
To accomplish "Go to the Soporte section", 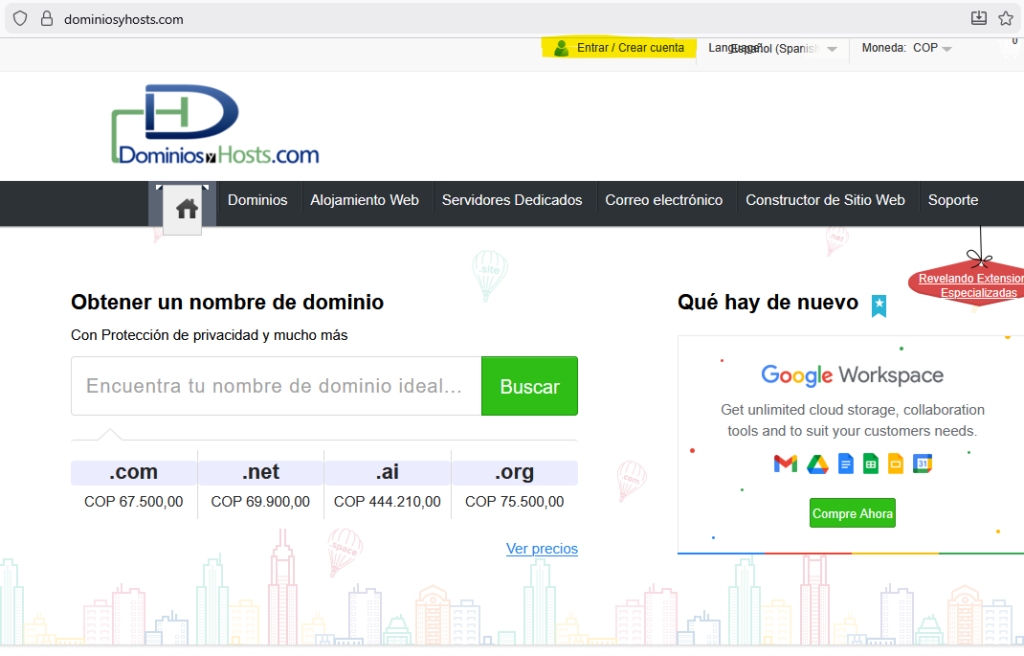I will coord(952,200).
